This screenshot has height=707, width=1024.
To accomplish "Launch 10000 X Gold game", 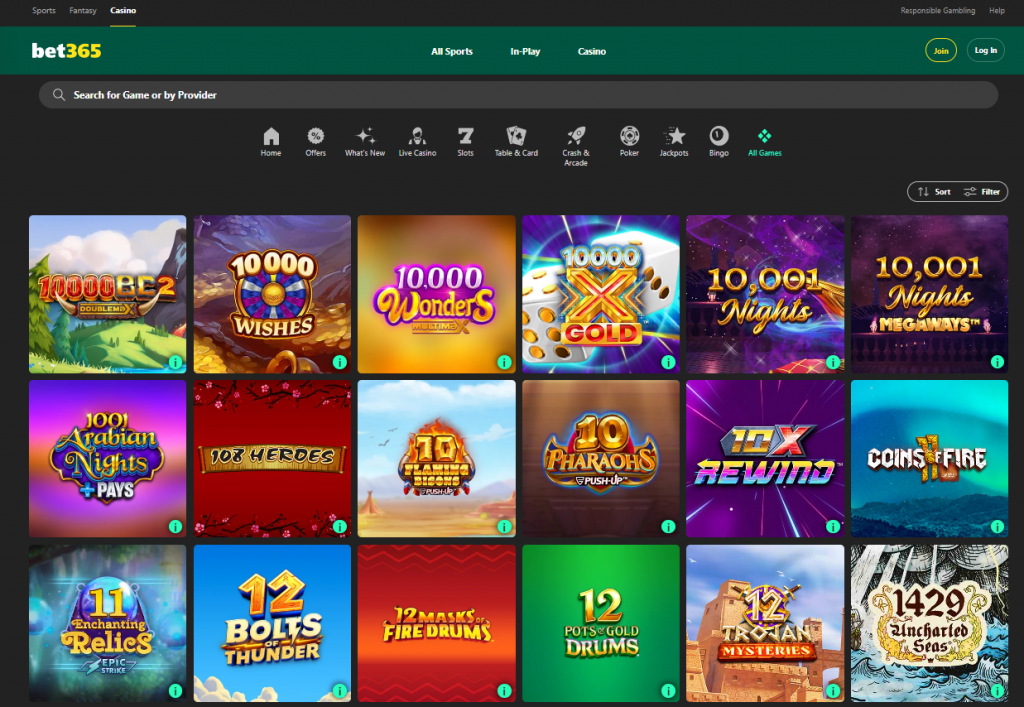I will click(601, 294).
